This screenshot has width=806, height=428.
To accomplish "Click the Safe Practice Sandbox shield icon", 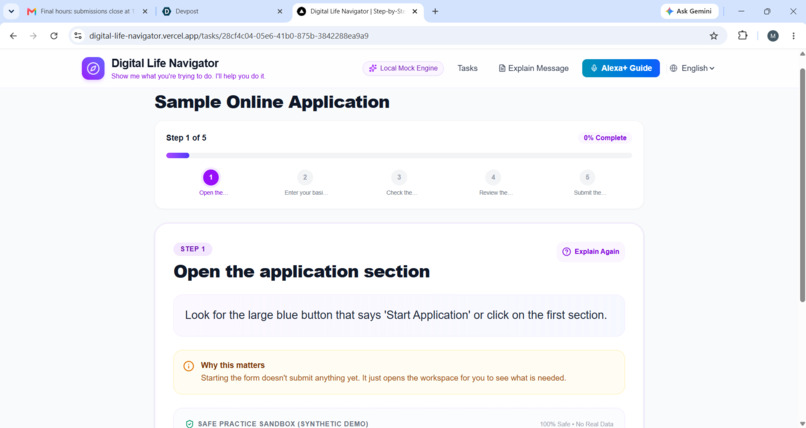I will (189, 424).
